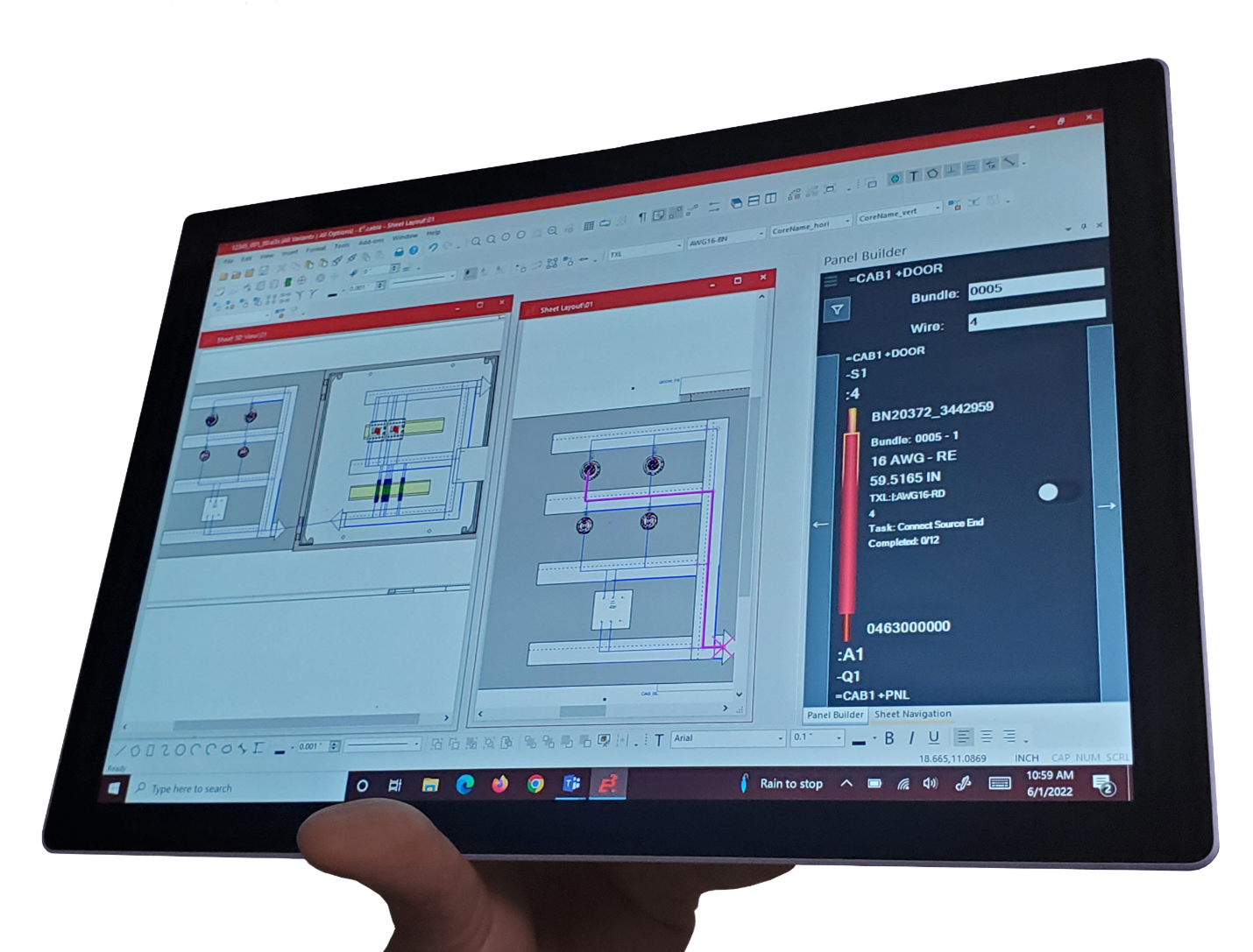Screen dimensions: 1253x952
Task: Toggle Italic formatting
Action: click(912, 739)
